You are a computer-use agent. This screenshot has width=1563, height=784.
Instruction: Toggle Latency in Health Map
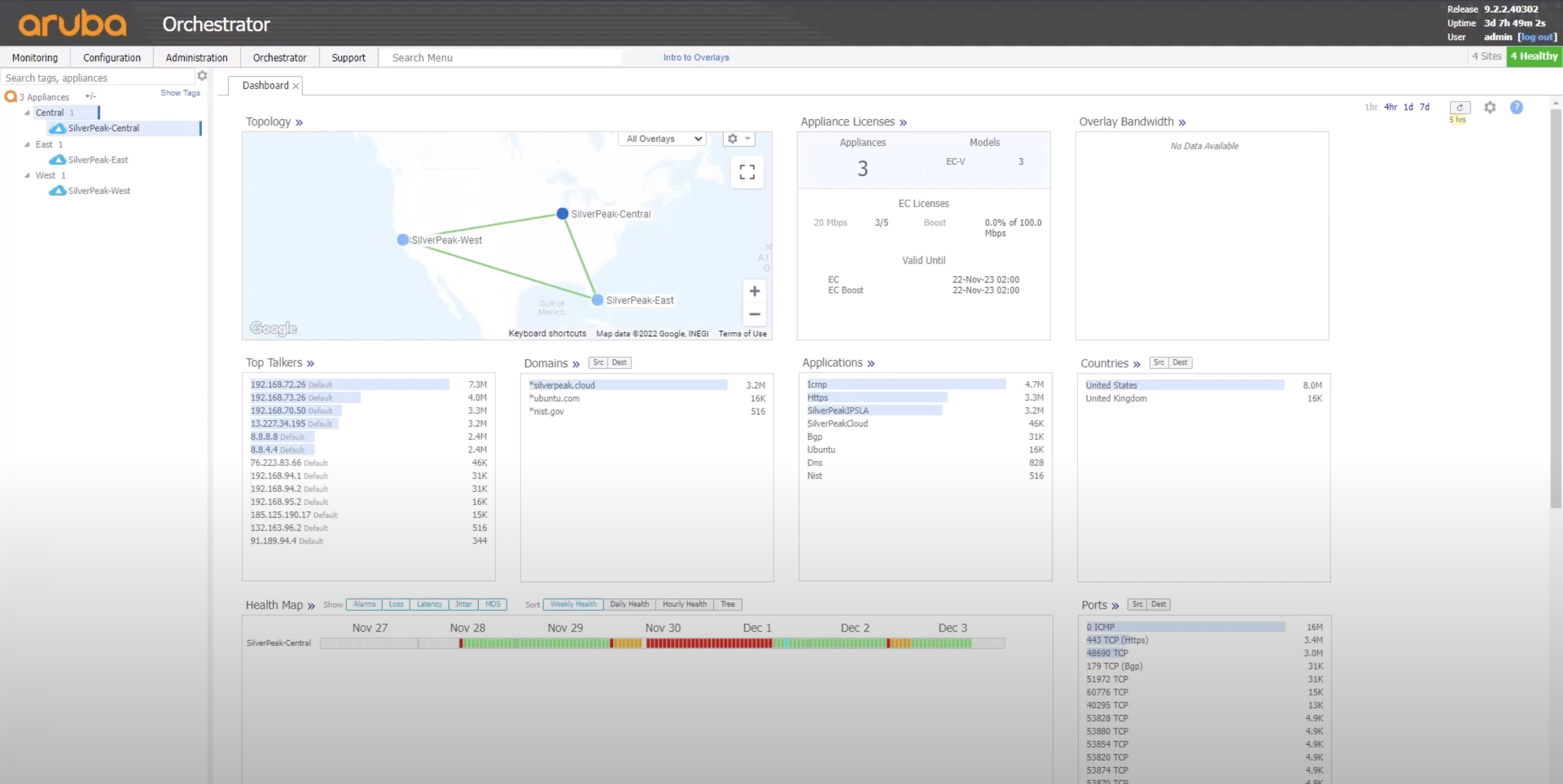[429, 604]
